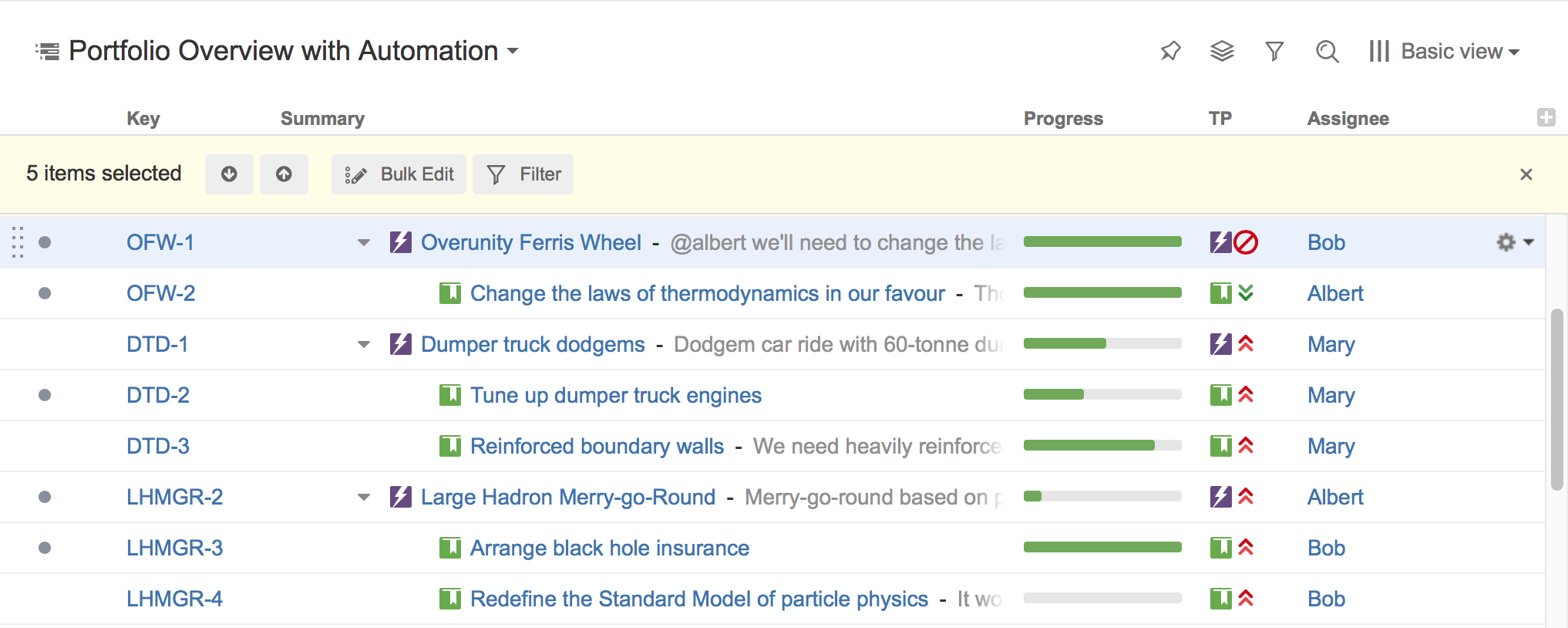Open the gear menu on OFW-1 row
Viewport: 1568px width, 628px height.
[x=1514, y=242]
